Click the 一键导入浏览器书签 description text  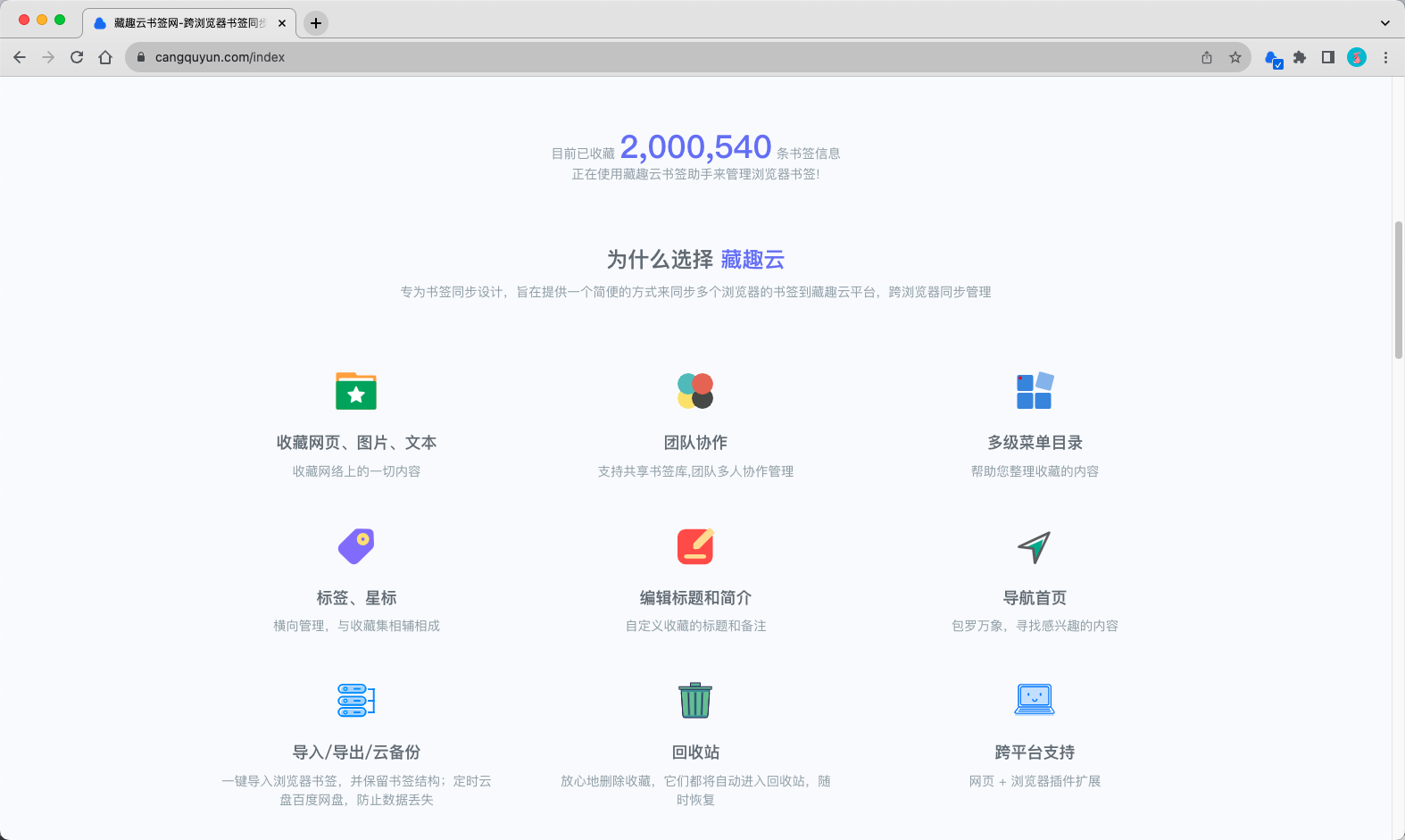[356, 790]
